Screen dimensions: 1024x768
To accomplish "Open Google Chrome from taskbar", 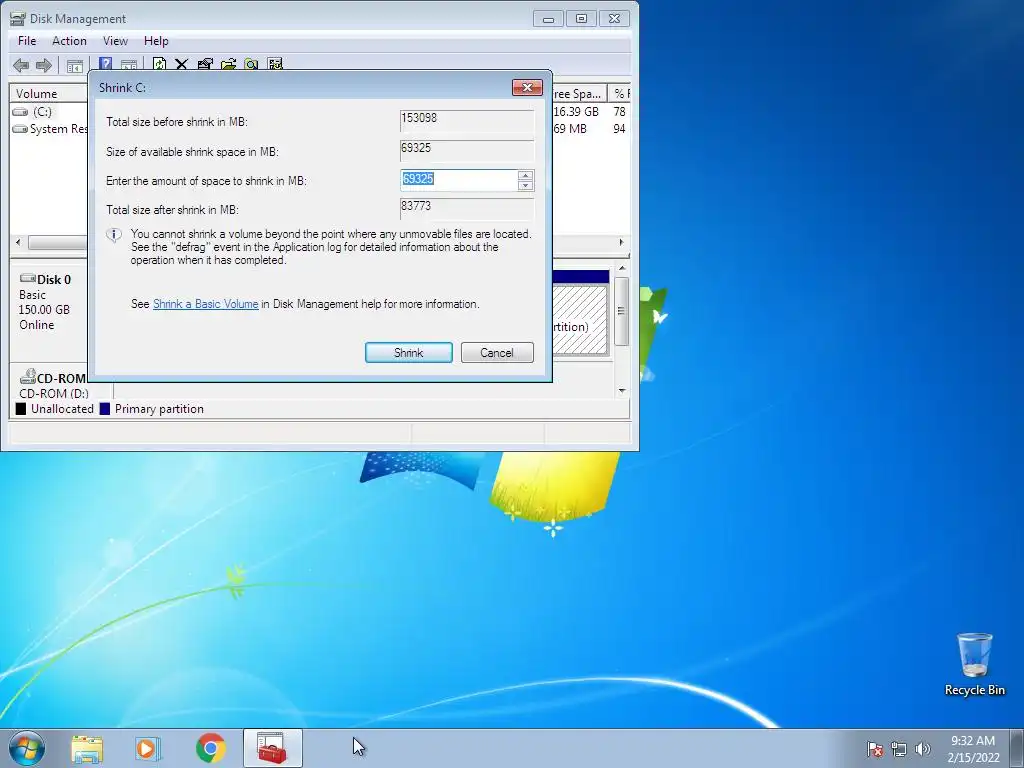I will tap(210, 748).
